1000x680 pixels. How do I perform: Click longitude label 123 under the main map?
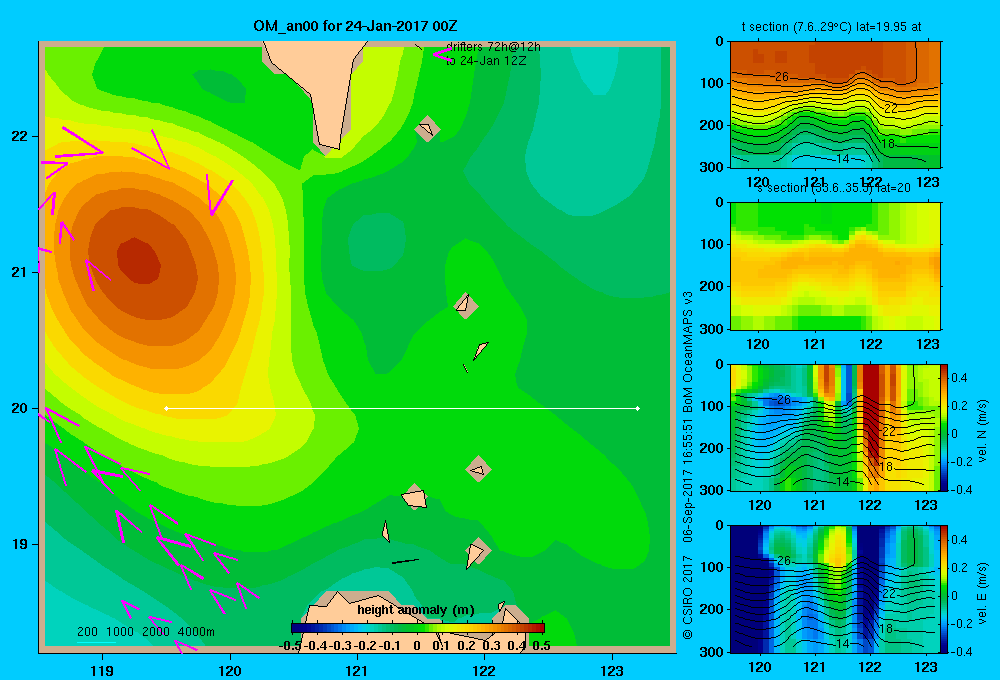[x=612, y=670]
